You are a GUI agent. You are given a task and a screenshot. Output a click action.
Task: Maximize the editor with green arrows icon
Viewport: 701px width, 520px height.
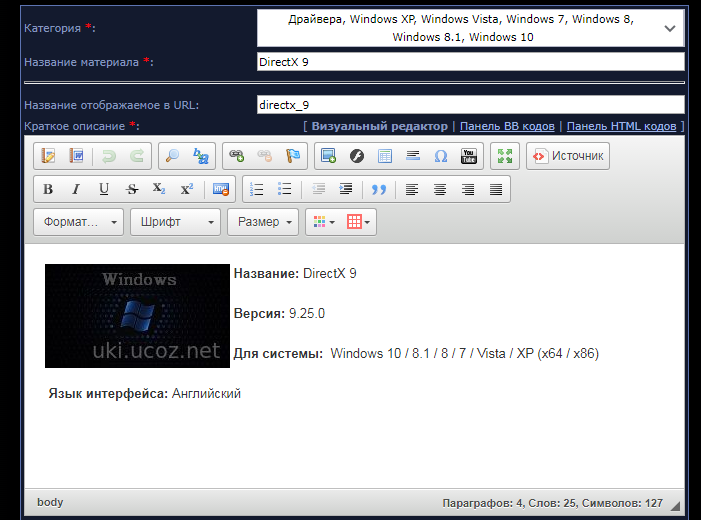click(x=505, y=156)
